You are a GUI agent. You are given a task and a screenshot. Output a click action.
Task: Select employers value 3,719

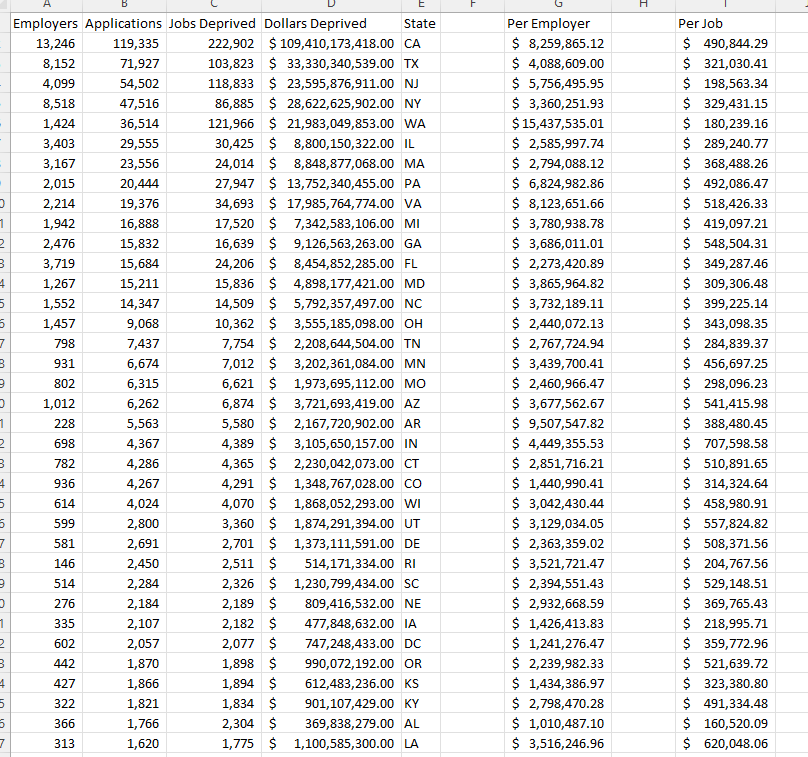[46, 264]
